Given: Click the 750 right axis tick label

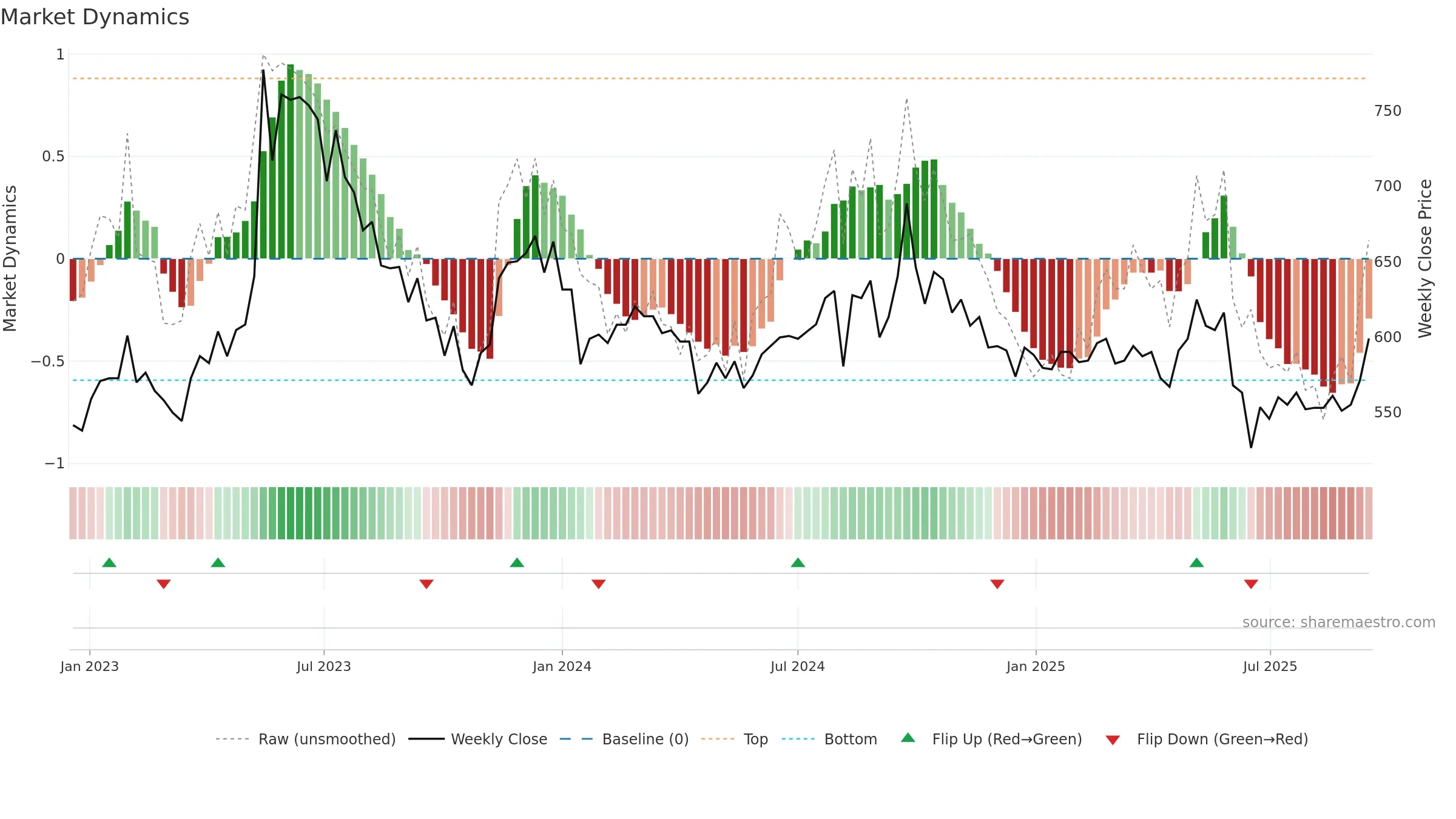Looking at the screenshot, I should click(1388, 111).
